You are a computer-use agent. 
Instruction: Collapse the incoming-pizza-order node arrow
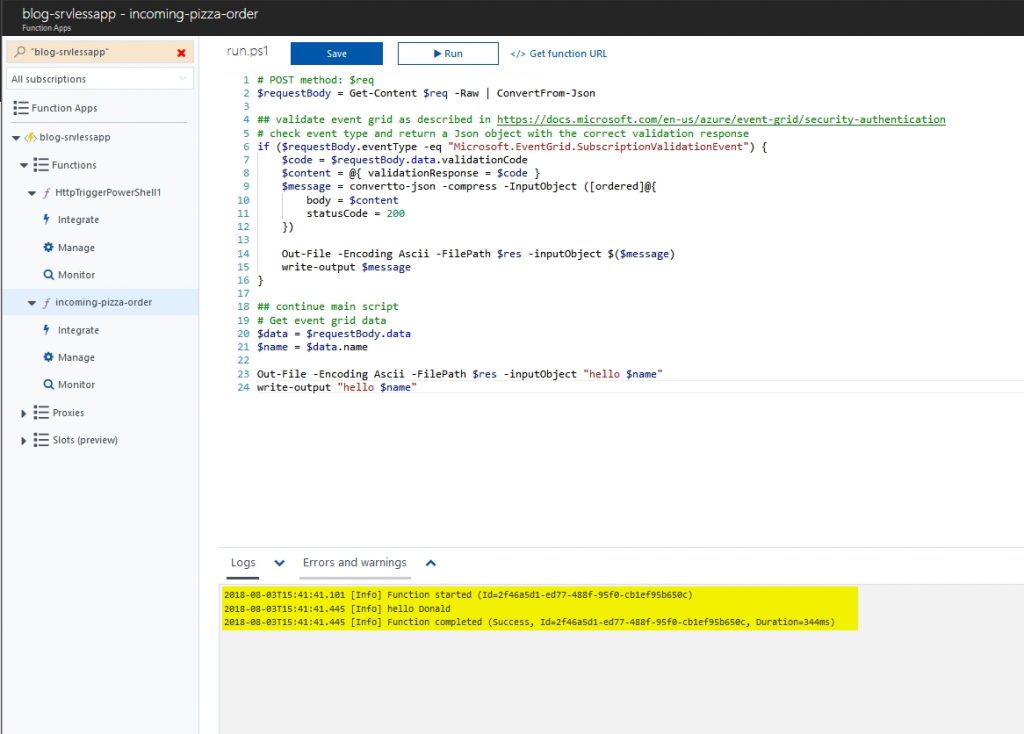tap(32, 303)
